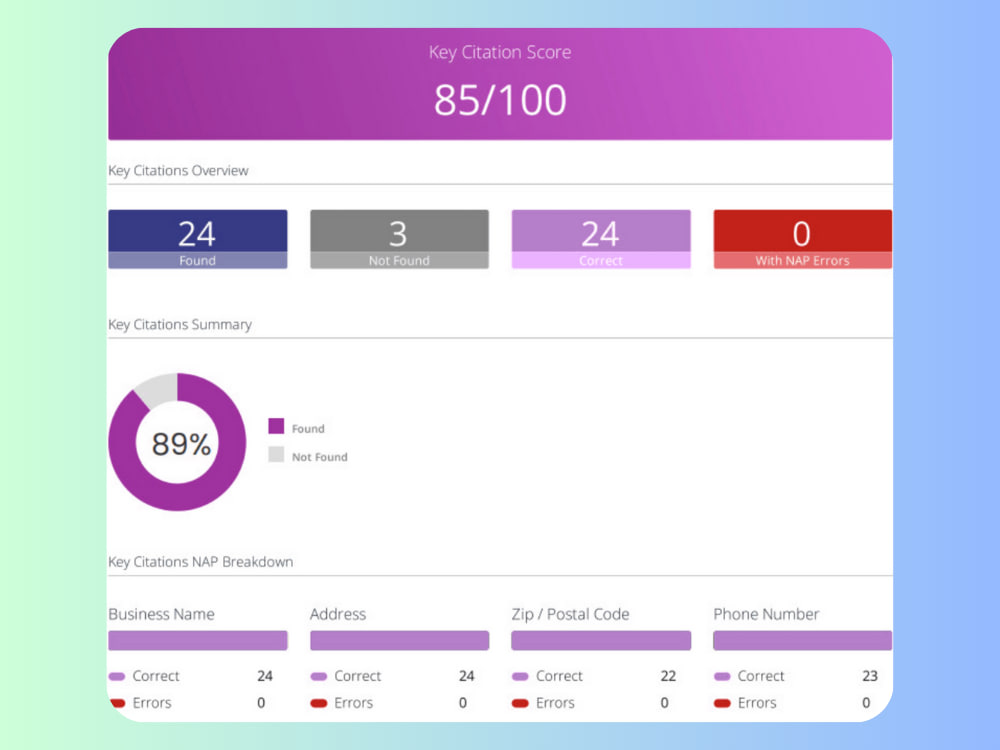Click the Key Citations Summary heading
Viewport: 1000px width, 750px height.
point(180,324)
